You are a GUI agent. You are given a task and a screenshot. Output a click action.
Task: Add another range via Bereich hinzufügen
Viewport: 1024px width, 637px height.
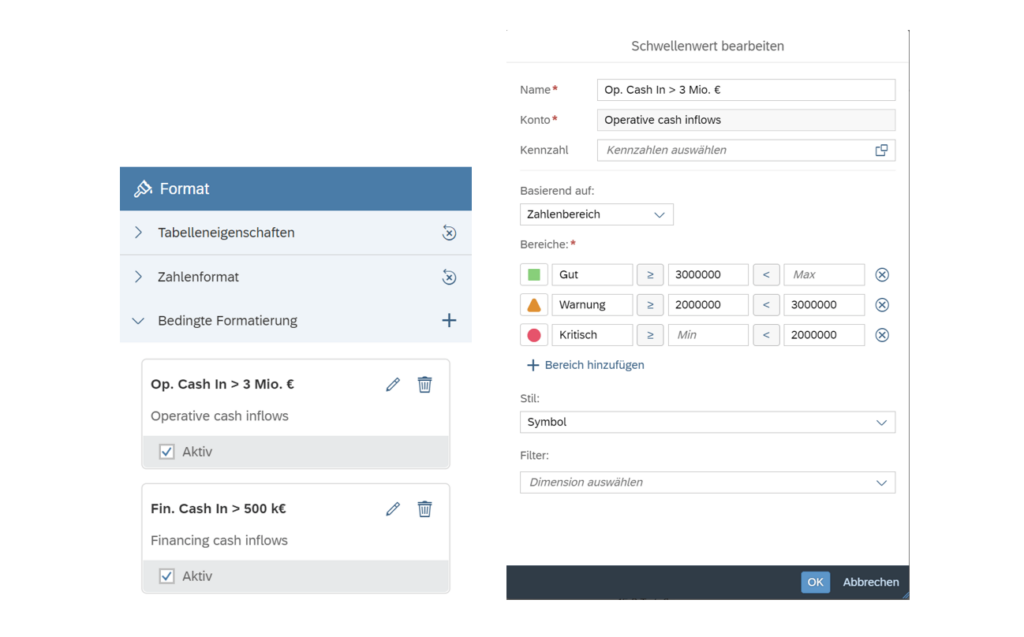tap(585, 365)
